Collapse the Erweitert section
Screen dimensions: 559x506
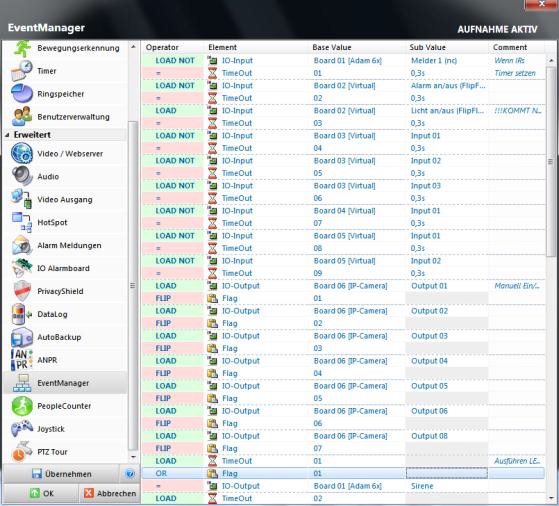[x=7, y=135]
